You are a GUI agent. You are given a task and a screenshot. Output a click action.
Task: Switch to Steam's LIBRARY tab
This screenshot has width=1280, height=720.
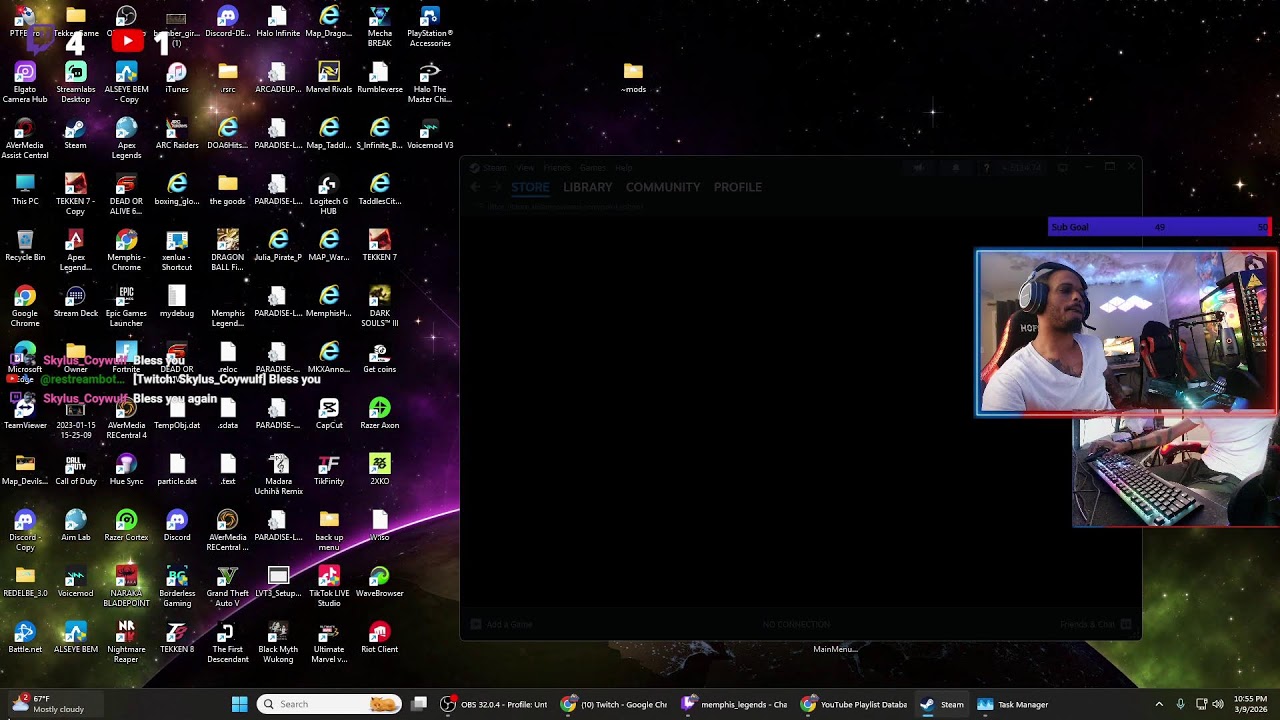[587, 187]
